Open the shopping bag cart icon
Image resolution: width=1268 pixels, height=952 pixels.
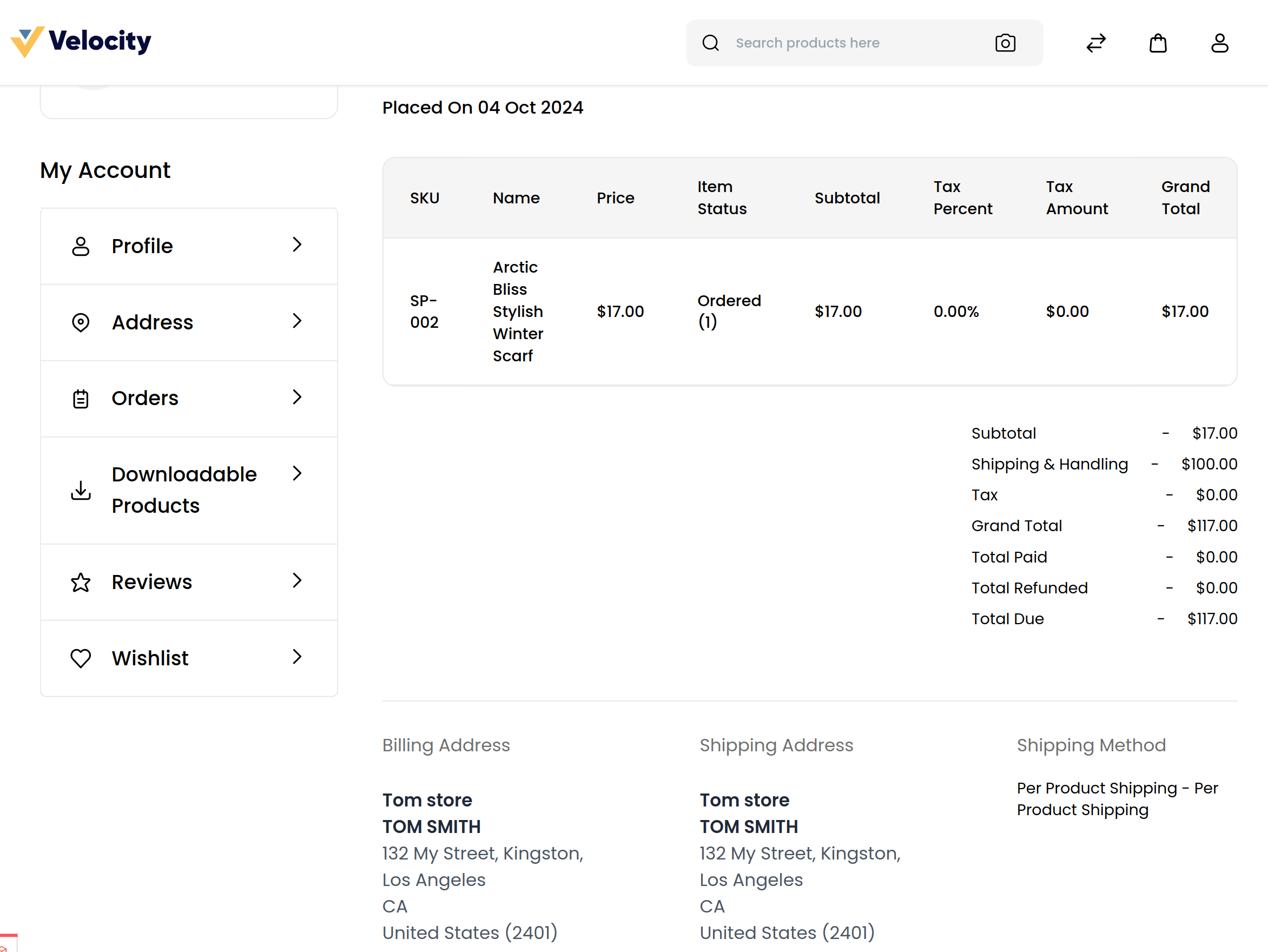point(1157,43)
